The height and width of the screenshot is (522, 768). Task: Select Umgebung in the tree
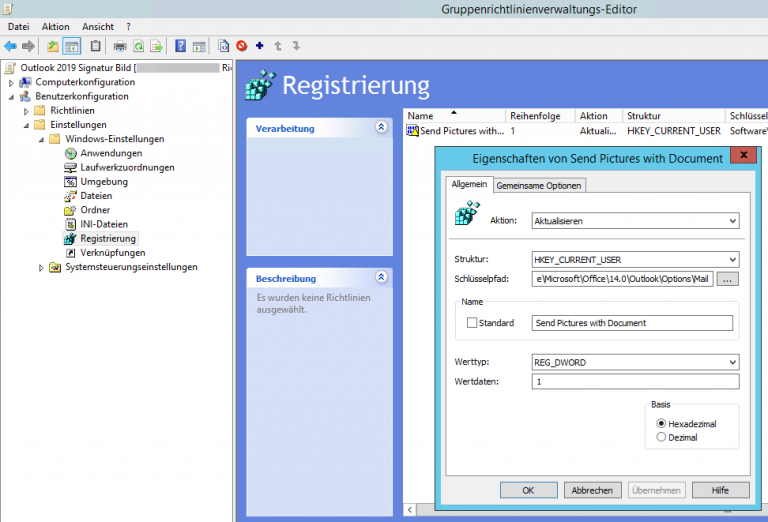click(x=104, y=182)
